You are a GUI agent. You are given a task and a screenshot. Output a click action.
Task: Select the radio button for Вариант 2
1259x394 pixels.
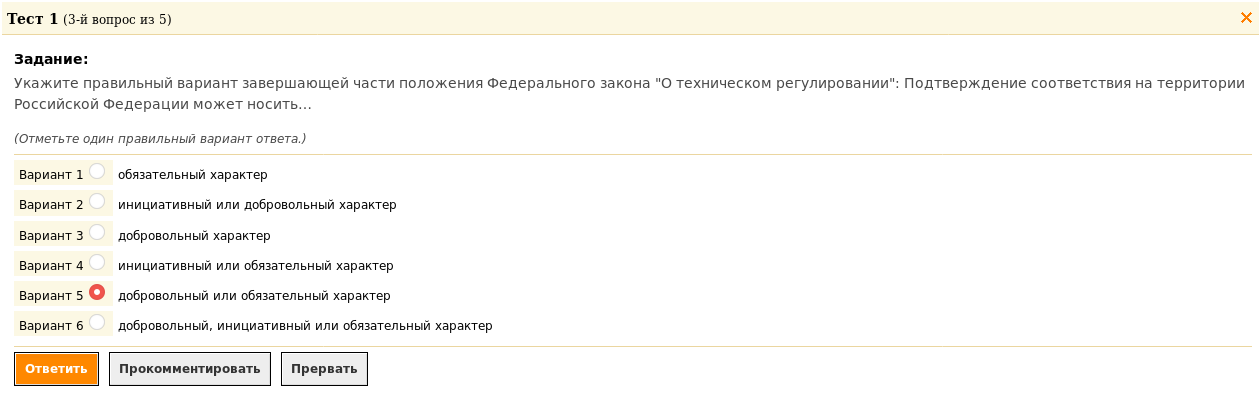(97, 201)
